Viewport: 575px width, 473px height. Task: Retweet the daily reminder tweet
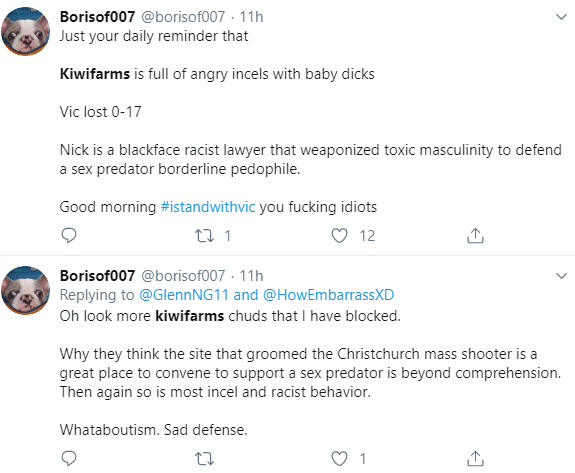click(204, 236)
